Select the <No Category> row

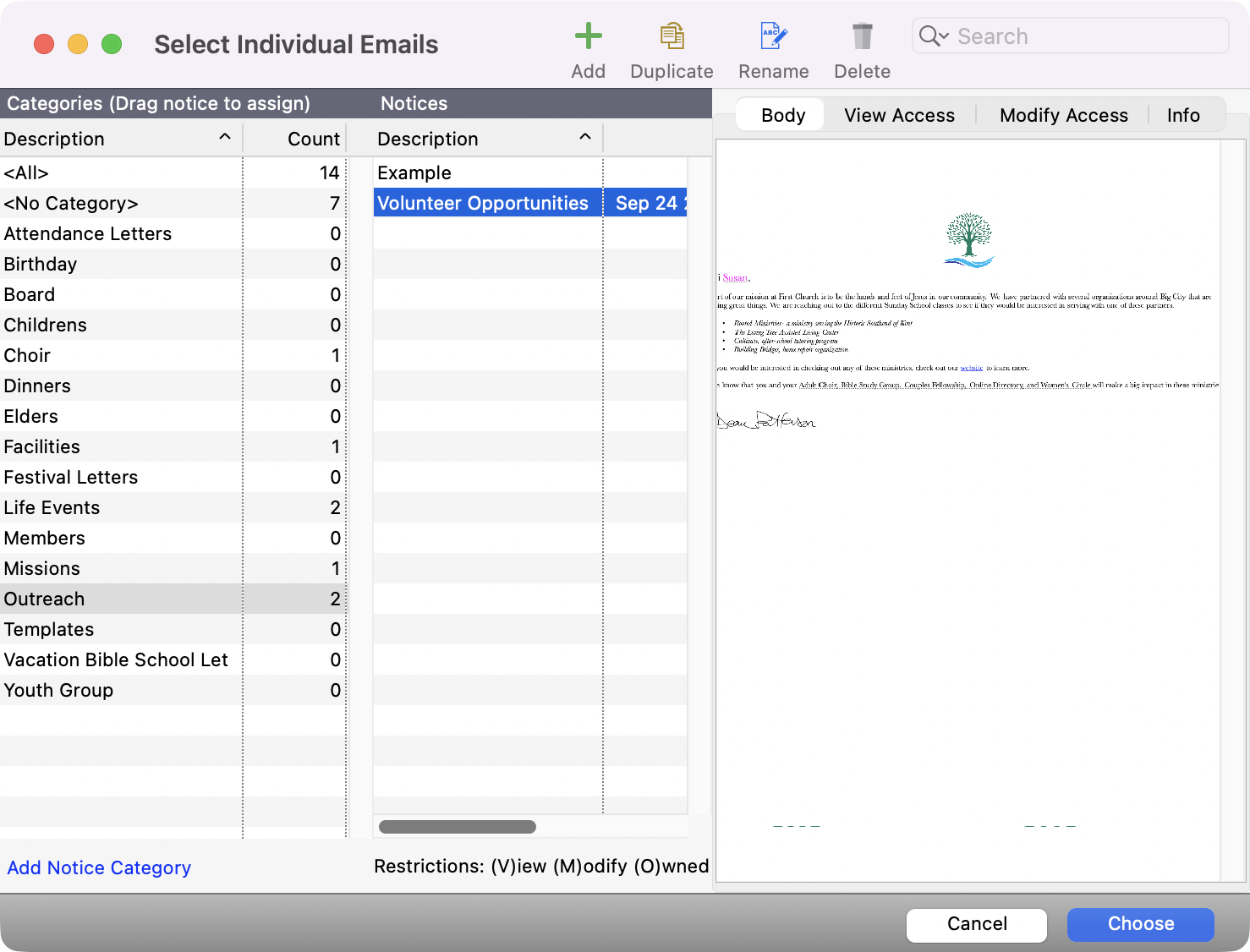[x=173, y=203]
